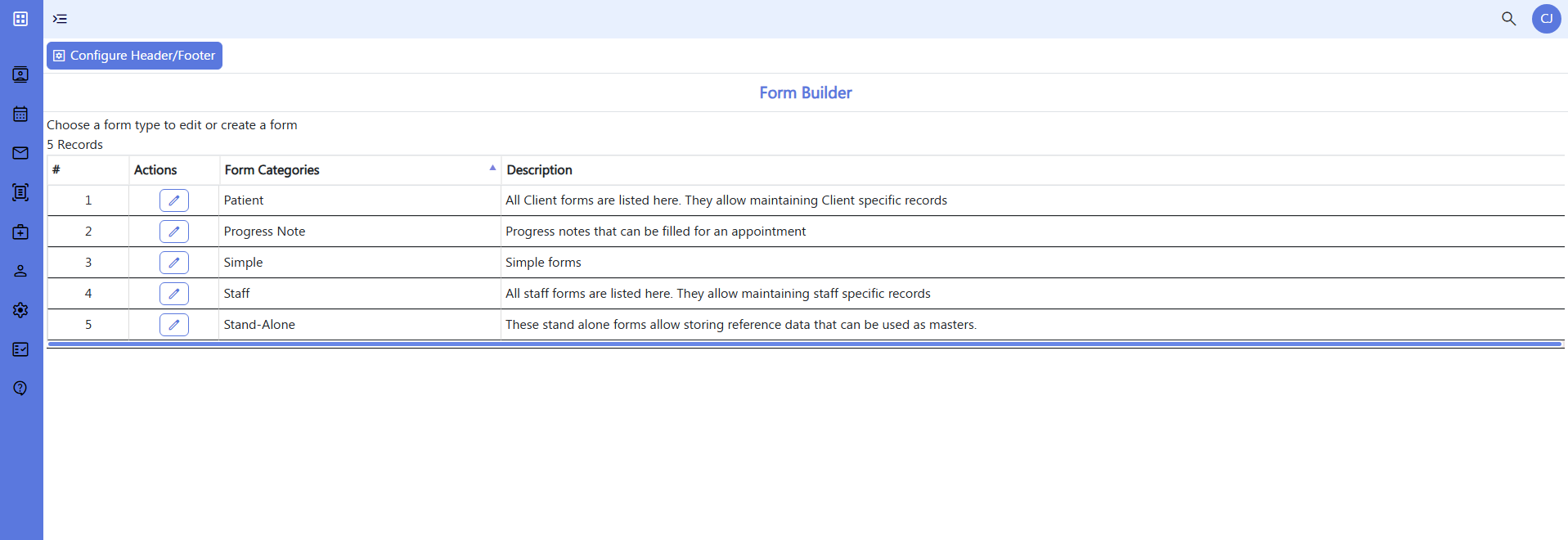Click the horizontal table scrollbar
1568x540 pixels.
[805, 344]
